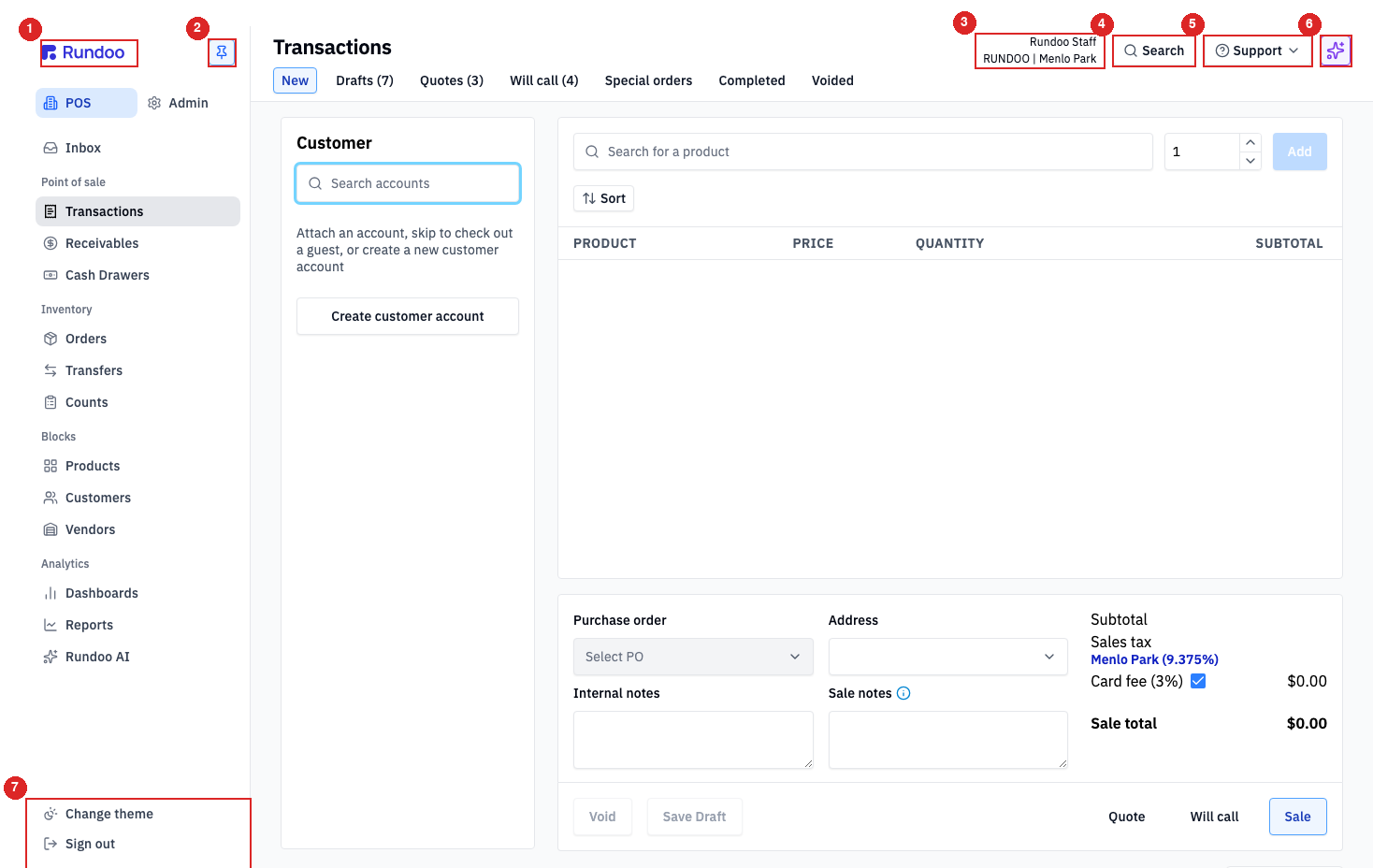Click the pin sidebar icon
Image resolution: width=1373 pixels, height=868 pixels.
click(222, 52)
